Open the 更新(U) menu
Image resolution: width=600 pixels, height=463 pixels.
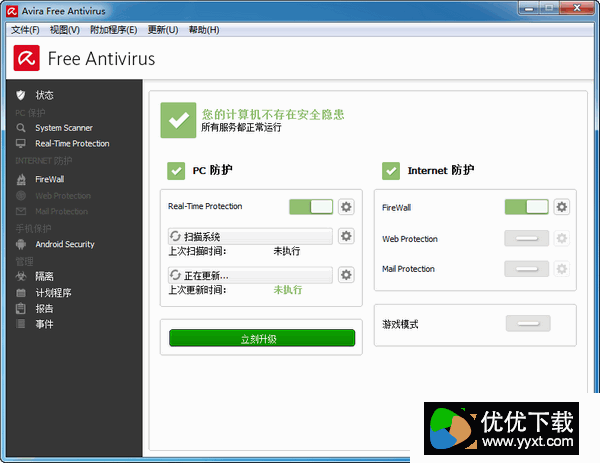click(x=163, y=30)
